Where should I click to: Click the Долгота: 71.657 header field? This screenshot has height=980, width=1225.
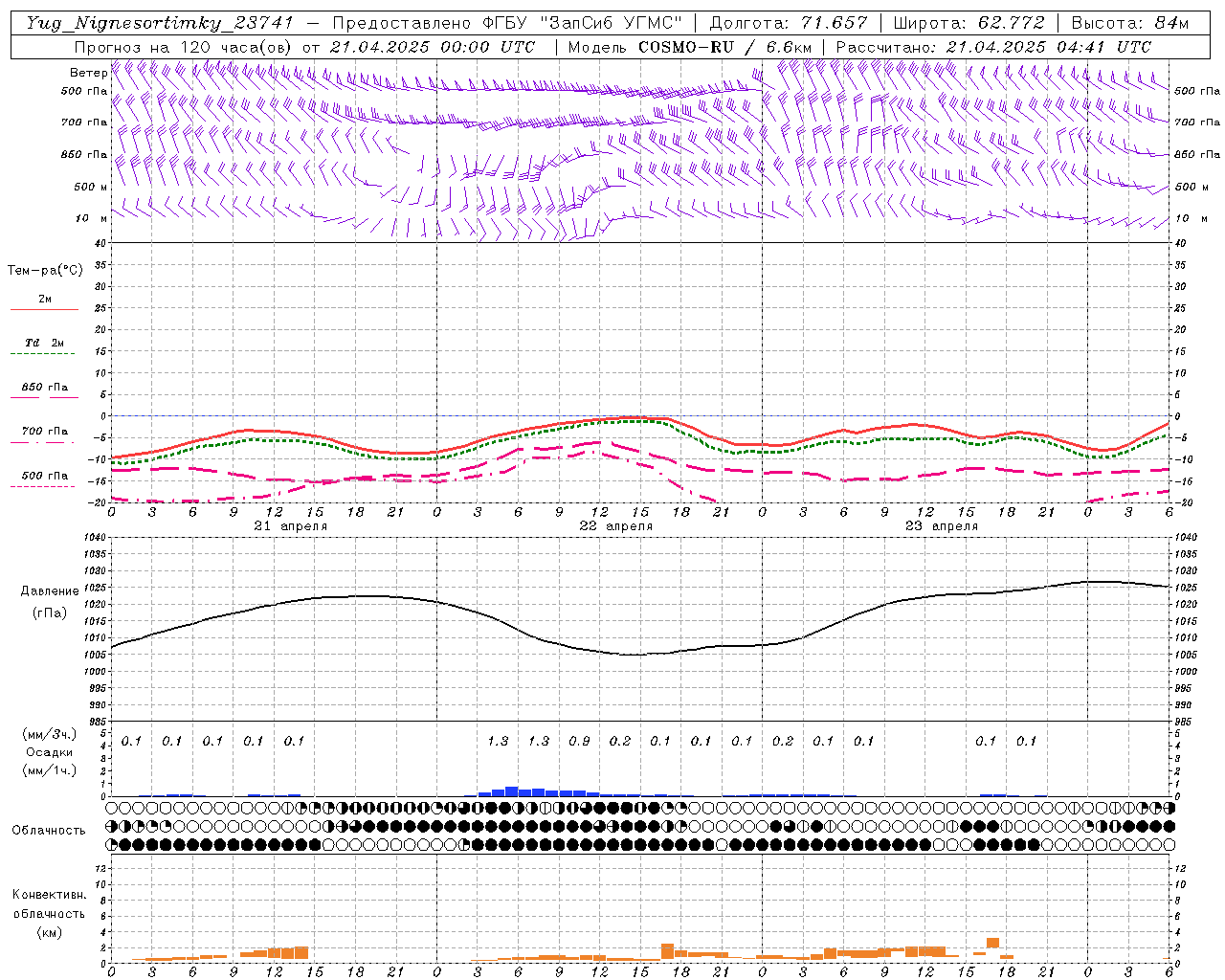(x=789, y=23)
